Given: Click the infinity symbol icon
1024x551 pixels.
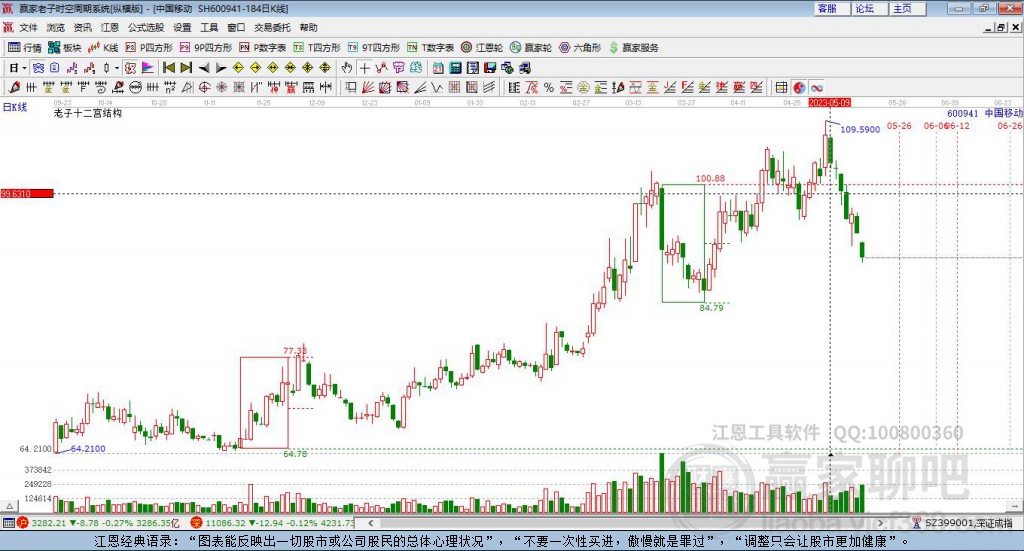Looking at the screenshot, I should click(x=816, y=87).
